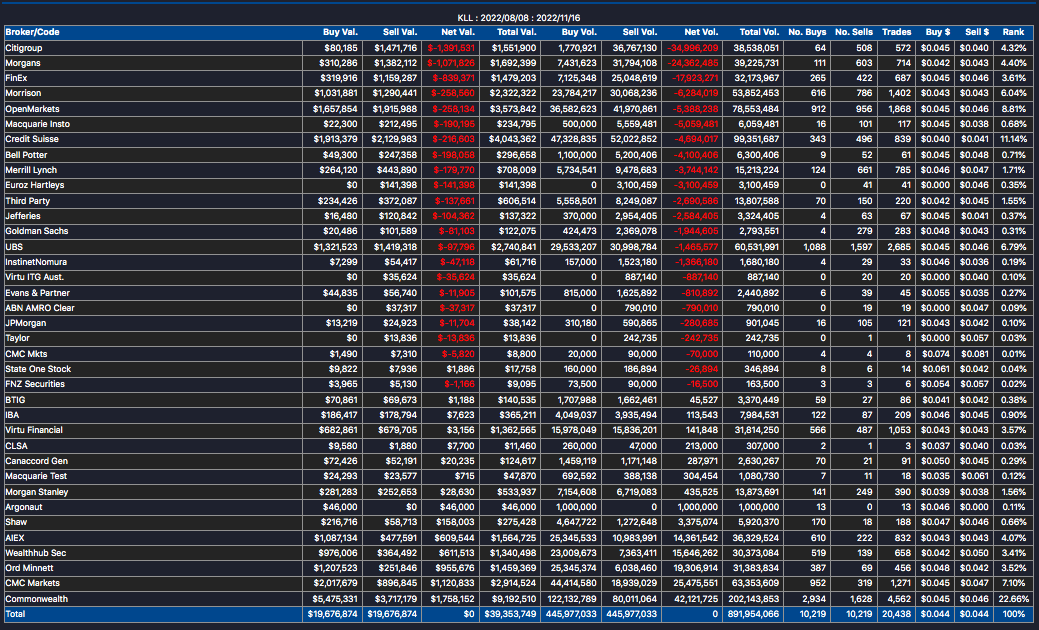Select the AIEX broker name
1039x630 pixels.
pos(15,538)
